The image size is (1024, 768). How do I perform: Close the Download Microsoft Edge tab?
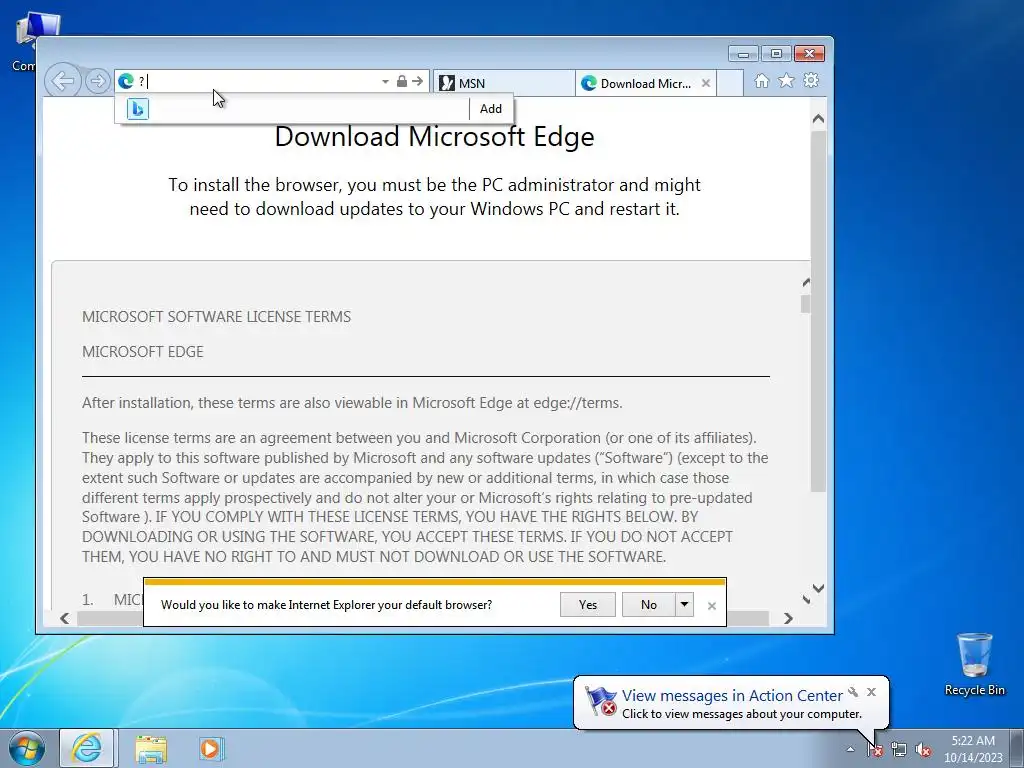[x=706, y=84]
